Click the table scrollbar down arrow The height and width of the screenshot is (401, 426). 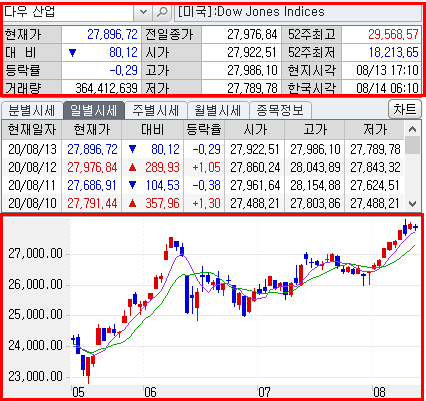(x=413, y=204)
